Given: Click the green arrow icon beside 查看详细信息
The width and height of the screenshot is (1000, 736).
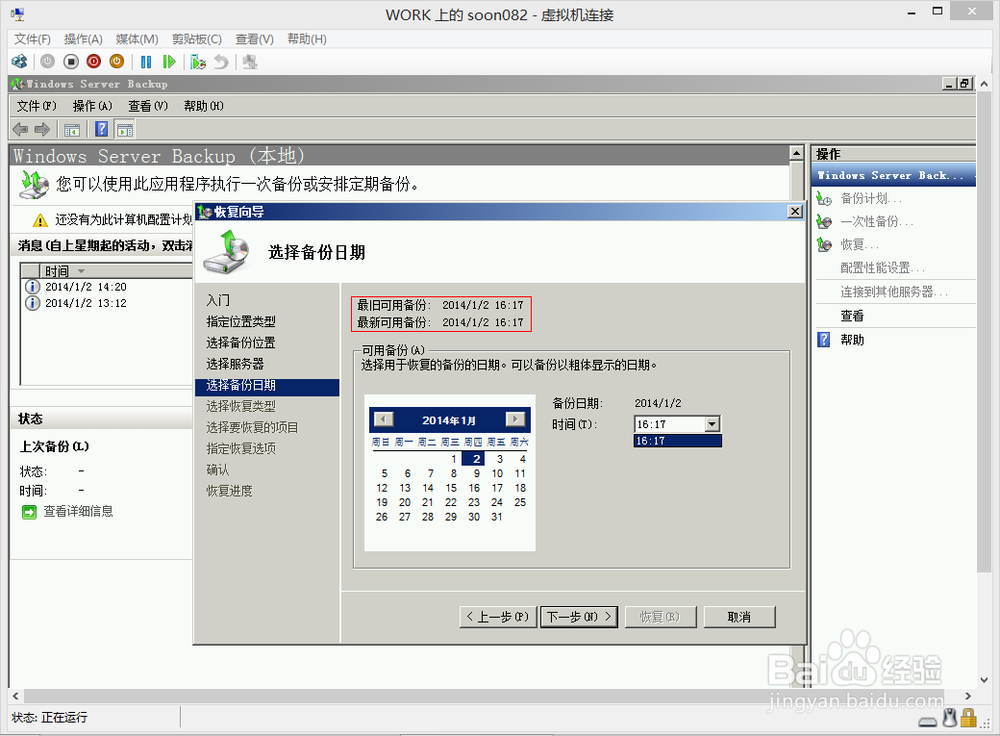Looking at the screenshot, I should pos(29,512).
